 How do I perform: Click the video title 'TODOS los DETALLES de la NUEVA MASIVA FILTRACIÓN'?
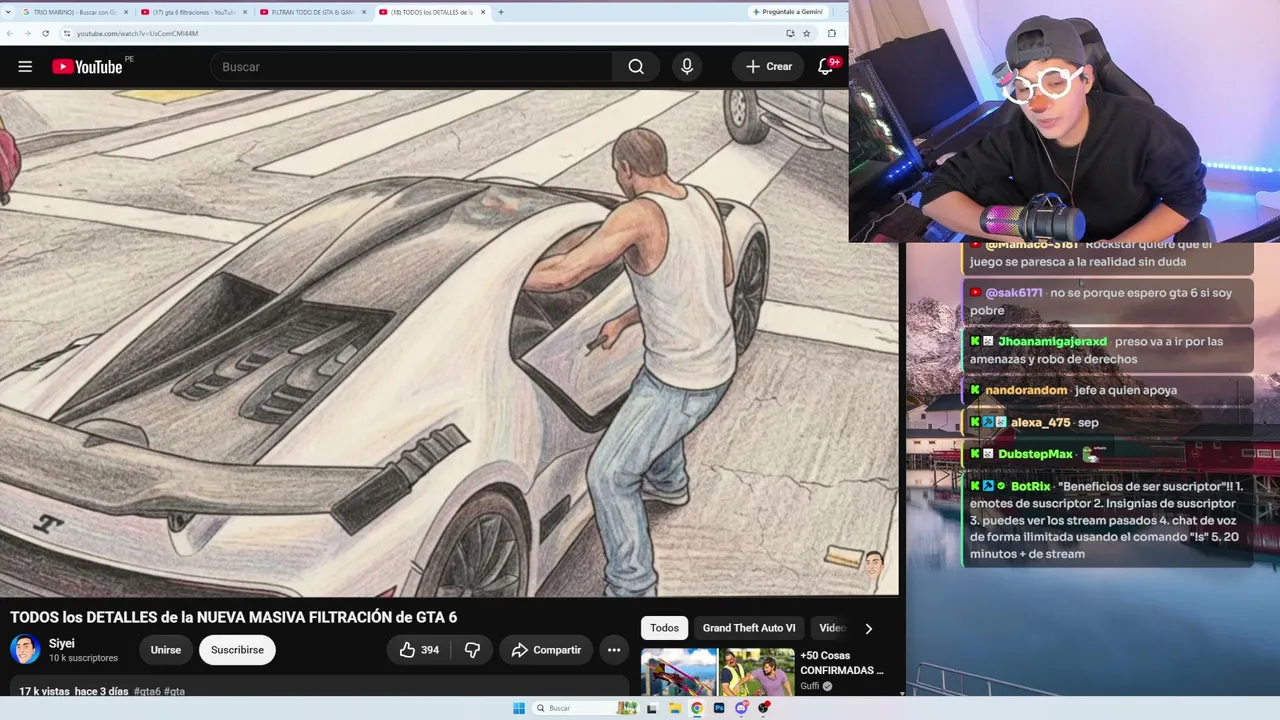[x=233, y=617]
